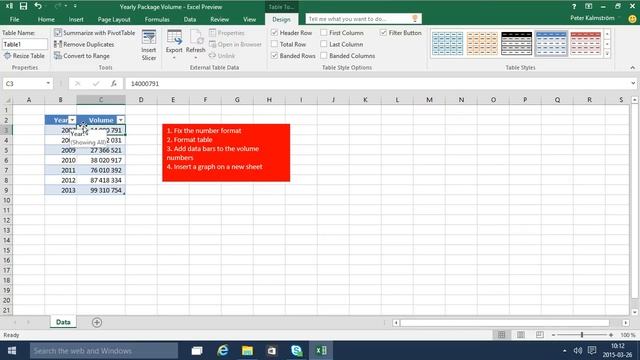The image size is (640, 360).
Task: Select the Data sheet tab
Action: click(x=63, y=322)
